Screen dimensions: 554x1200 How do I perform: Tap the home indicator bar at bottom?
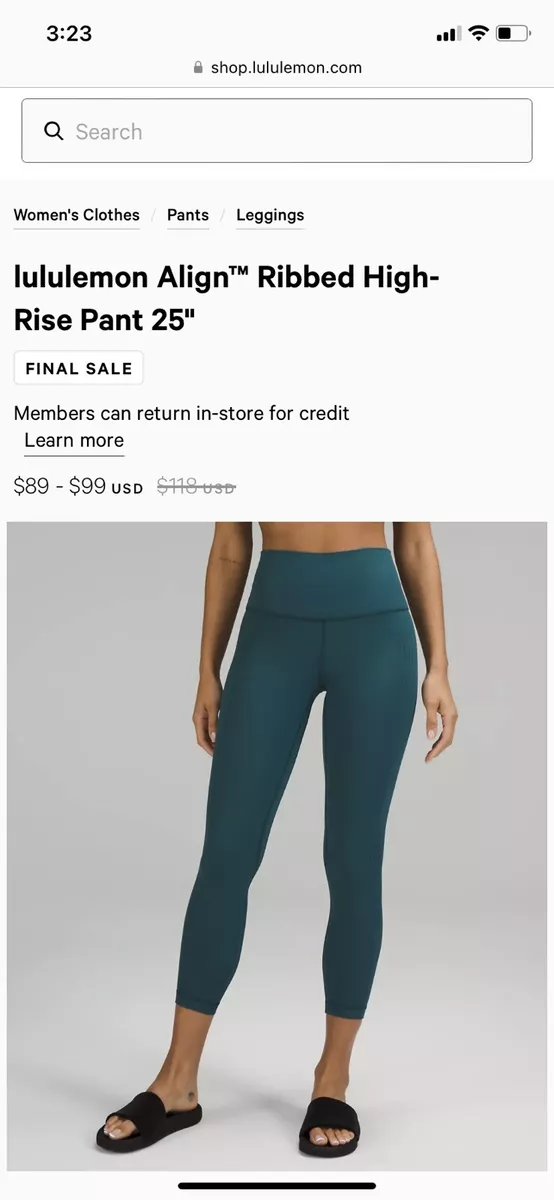[x=277, y=1185]
